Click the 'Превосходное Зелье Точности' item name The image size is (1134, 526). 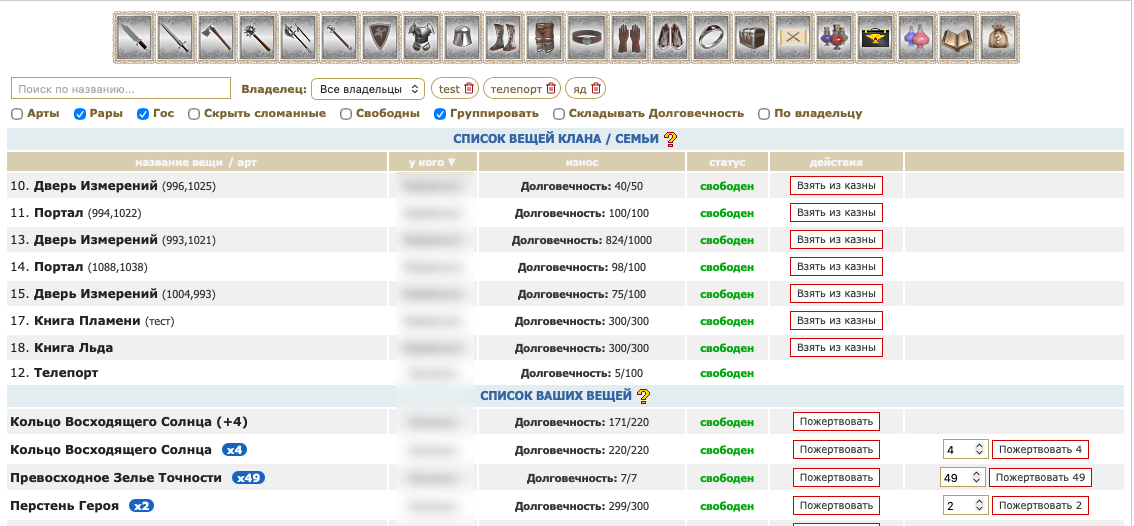116,478
